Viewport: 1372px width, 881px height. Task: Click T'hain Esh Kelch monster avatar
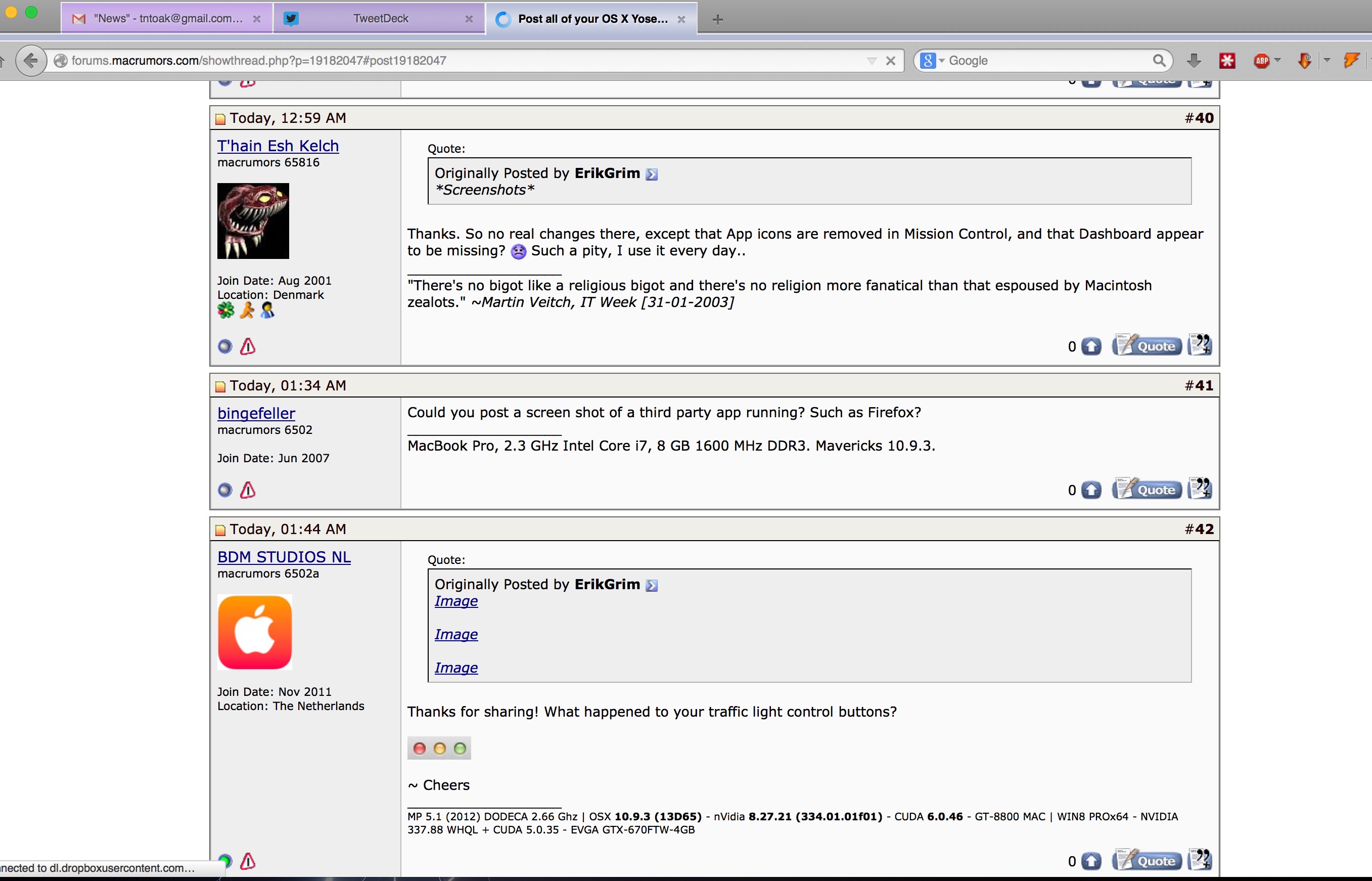pyautogui.click(x=253, y=221)
